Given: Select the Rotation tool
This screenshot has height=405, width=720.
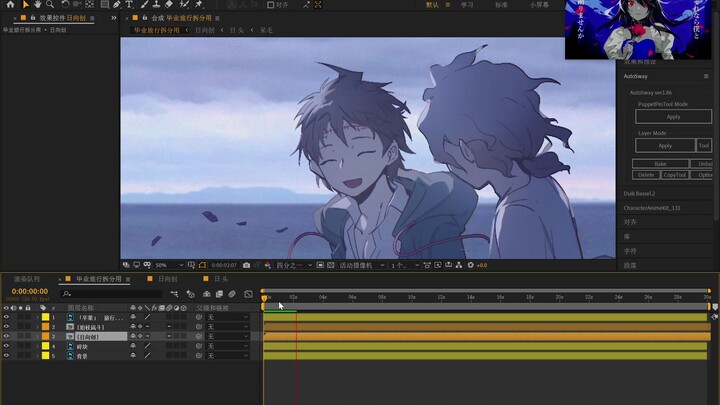Looking at the screenshot, I should pos(65,5).
